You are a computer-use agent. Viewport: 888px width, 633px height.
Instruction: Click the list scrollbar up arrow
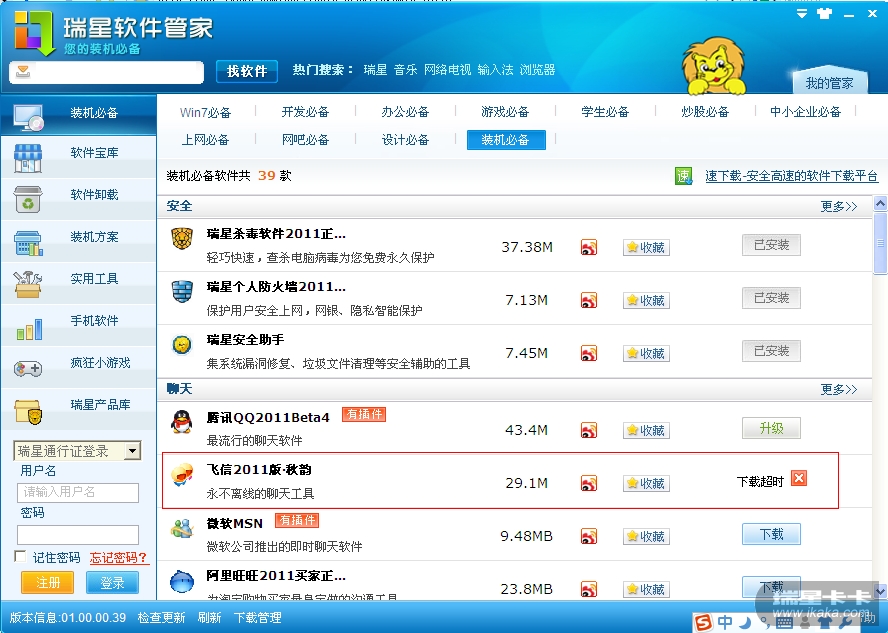click(x=880, y=204)
